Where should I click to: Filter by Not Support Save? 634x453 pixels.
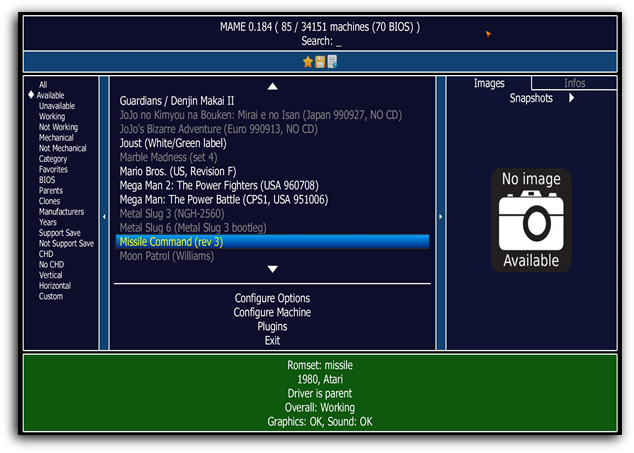[x=66, y=243]
